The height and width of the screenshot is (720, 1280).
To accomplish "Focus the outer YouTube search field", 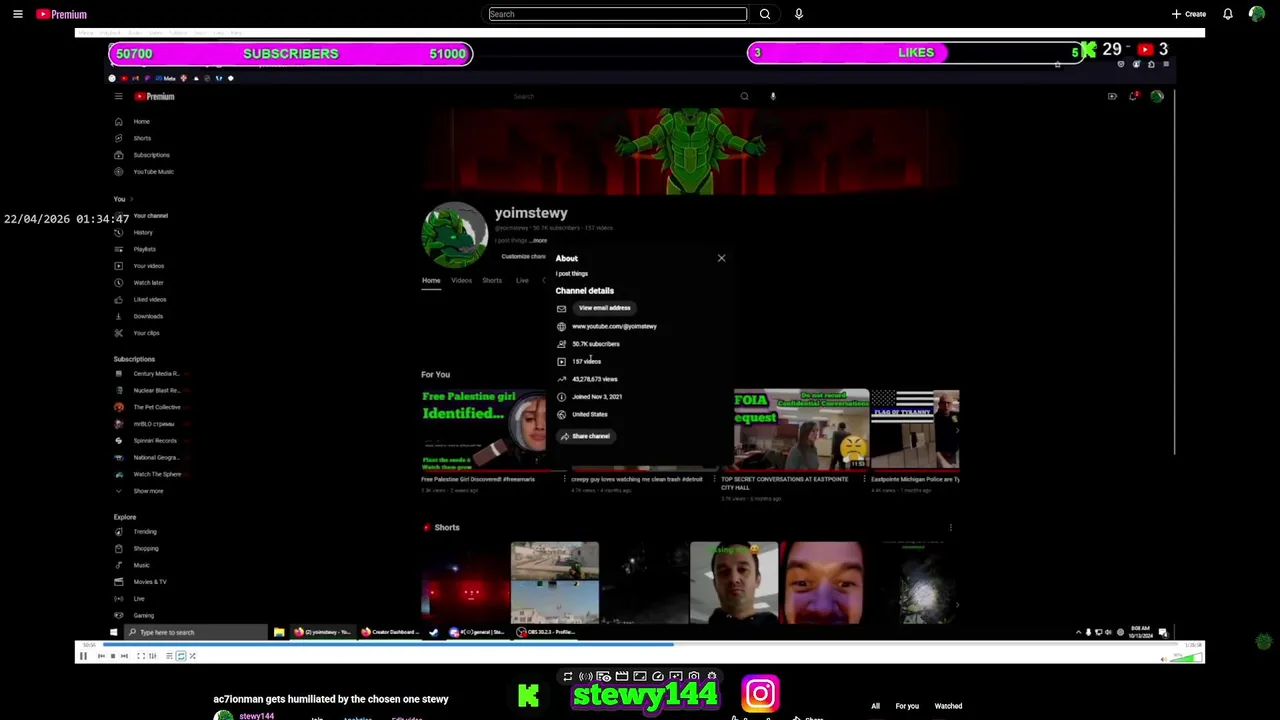I will pos(617,14).
